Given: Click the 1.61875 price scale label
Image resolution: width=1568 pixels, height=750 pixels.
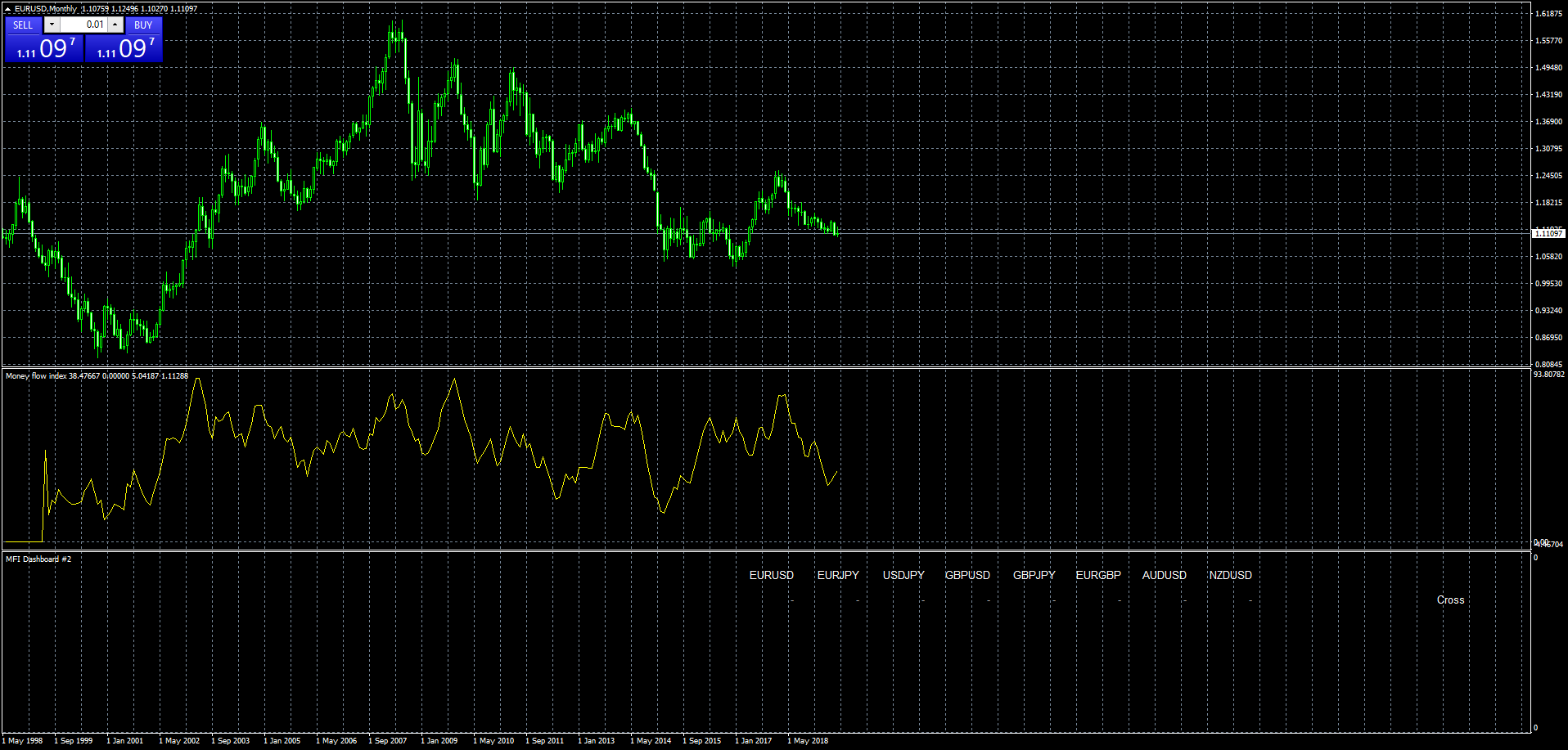Looking at the screenshot, I should 1548,14.
